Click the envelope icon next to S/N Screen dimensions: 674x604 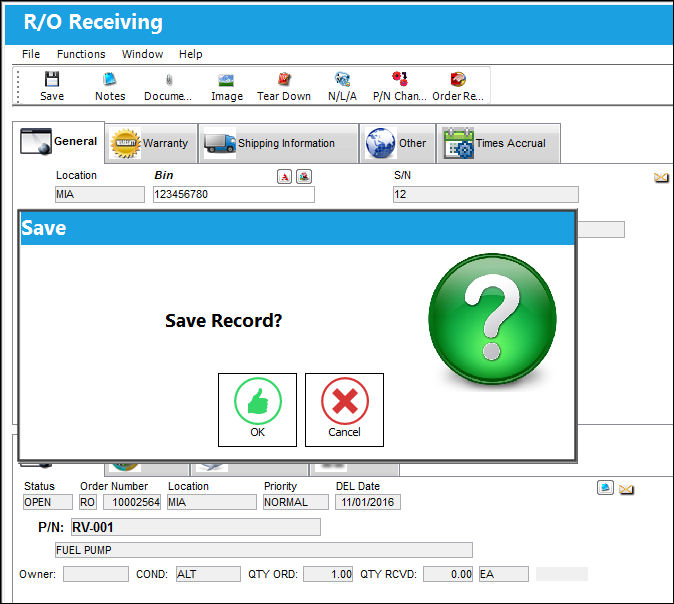[x=661, y=177]
